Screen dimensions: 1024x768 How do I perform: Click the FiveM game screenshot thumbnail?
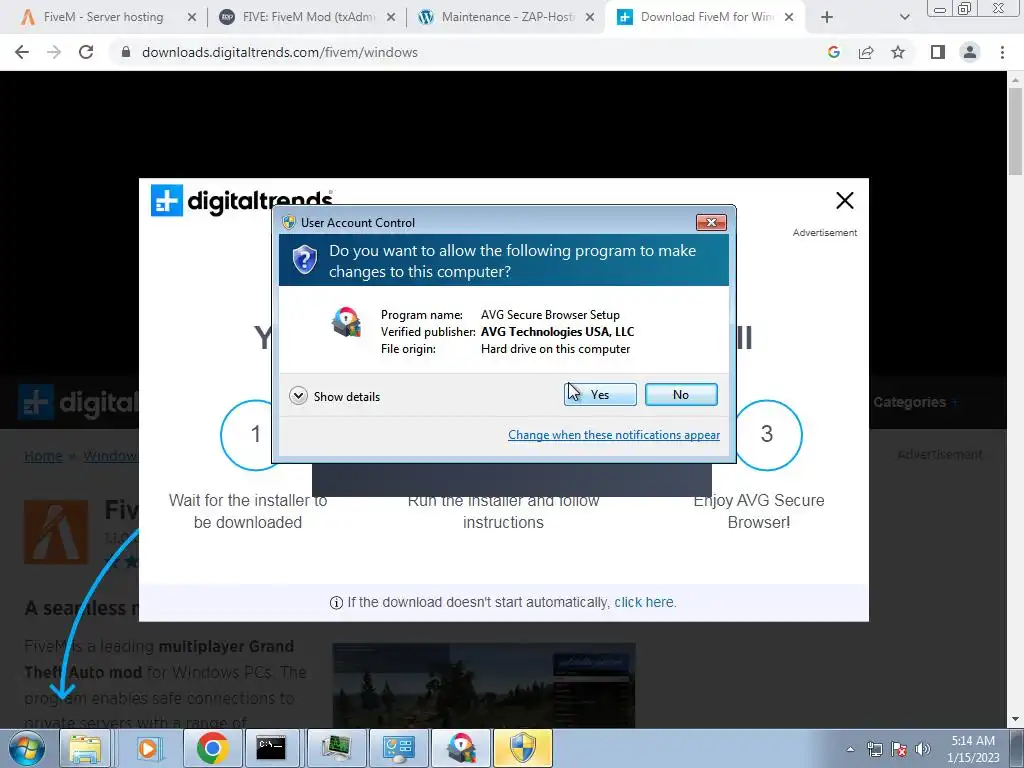point(484,685)
